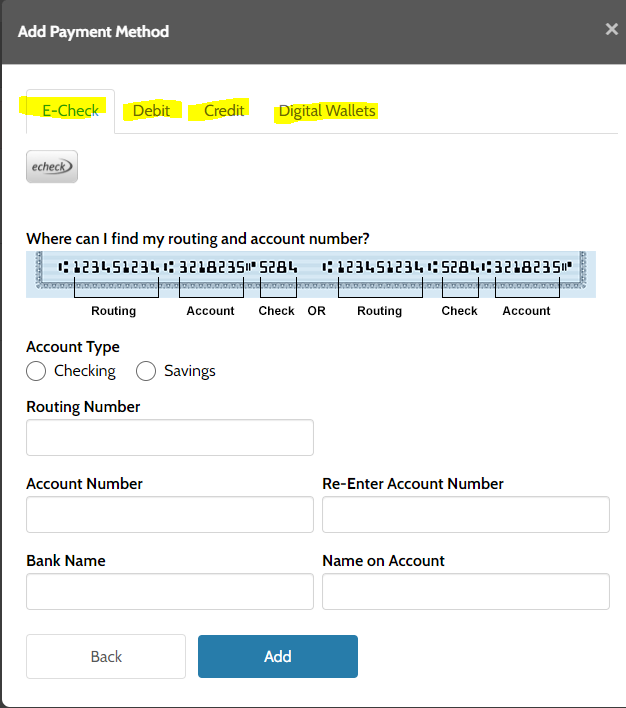Click the Back button
Screen dimensions: 626x708
106,656
